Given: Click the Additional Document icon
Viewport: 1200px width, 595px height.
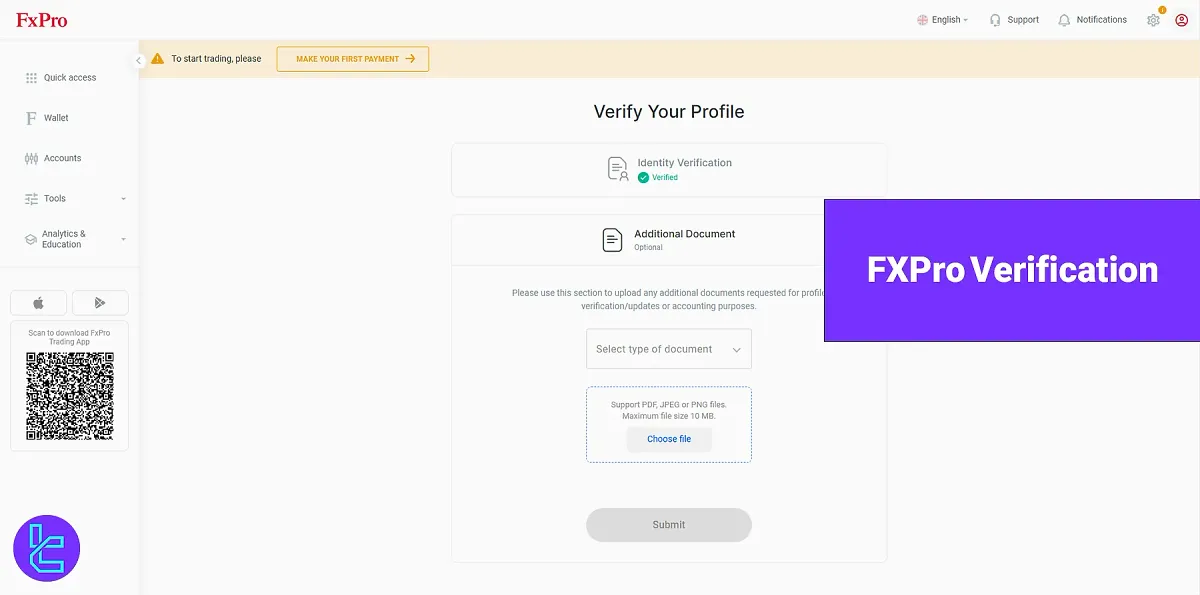Looking at the screenshot, I should (x=611, y=239).
